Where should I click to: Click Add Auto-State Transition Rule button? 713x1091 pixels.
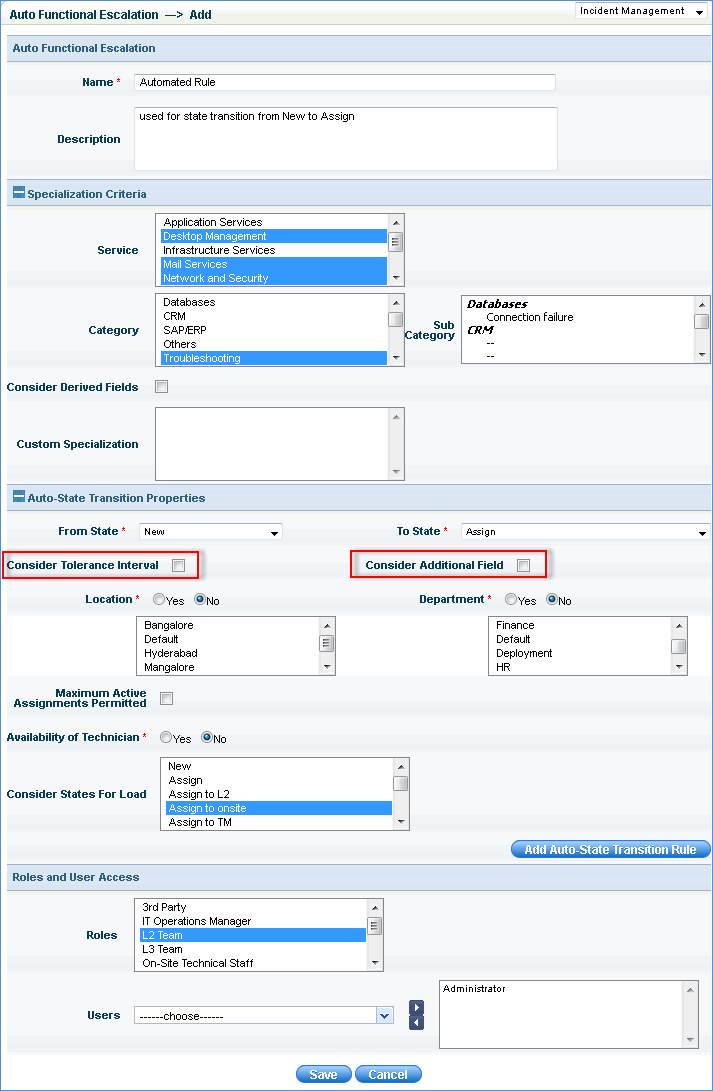point(610,849)
